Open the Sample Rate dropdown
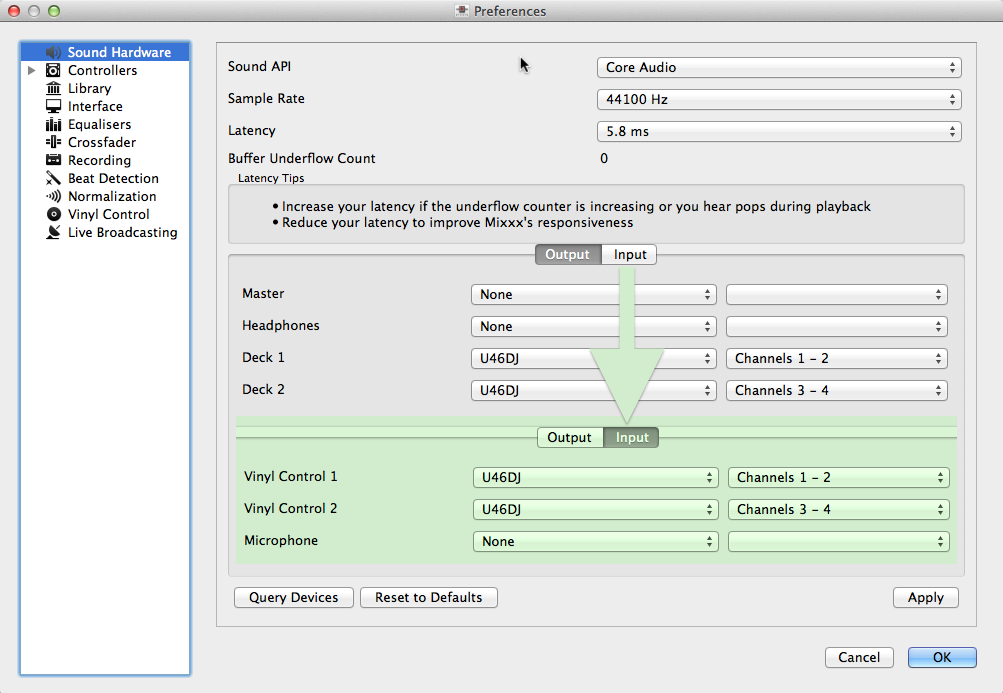 click(x=779, y=100)
